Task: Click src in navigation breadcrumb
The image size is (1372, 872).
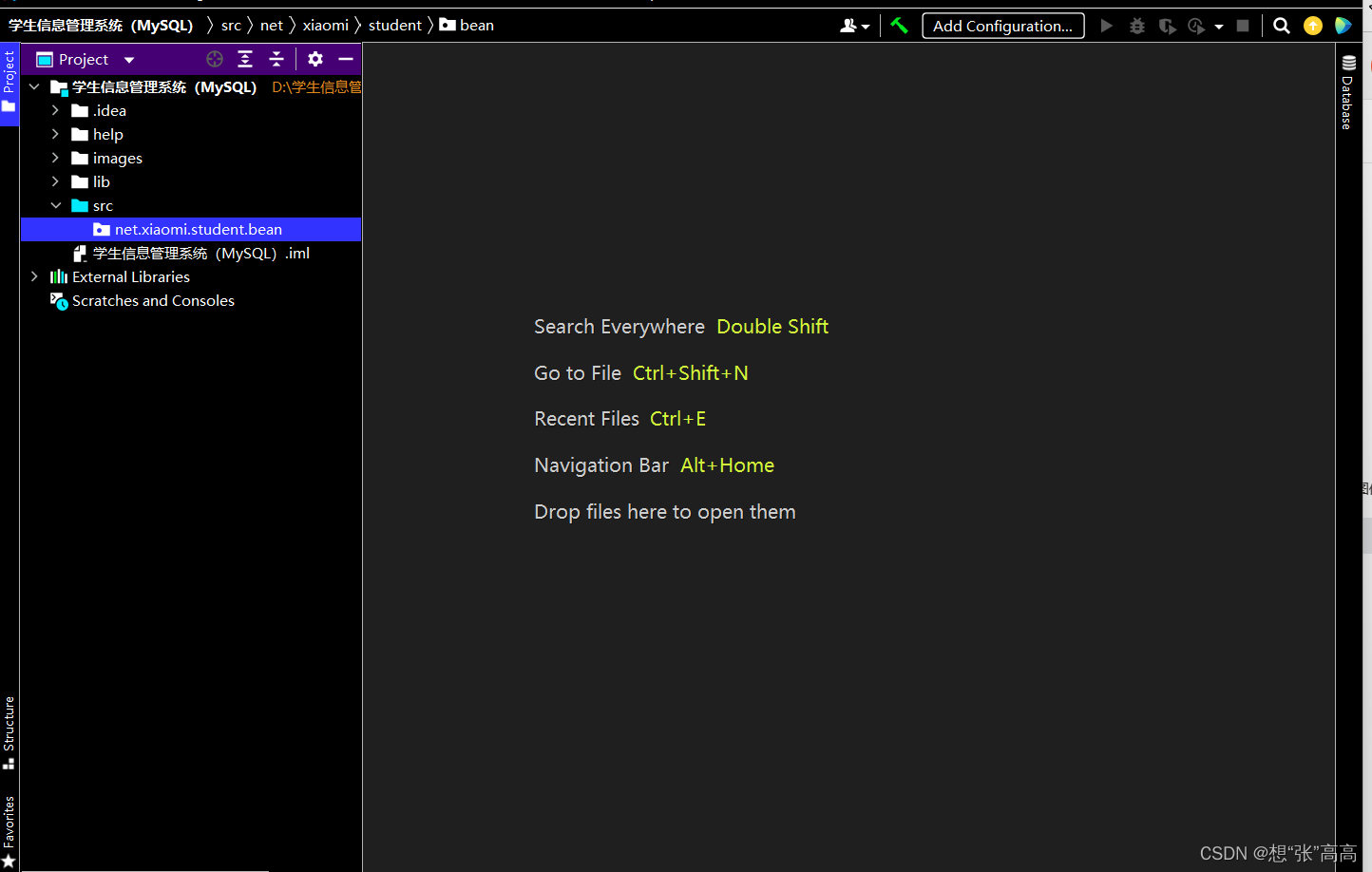Action: click(x=231, y=25)
